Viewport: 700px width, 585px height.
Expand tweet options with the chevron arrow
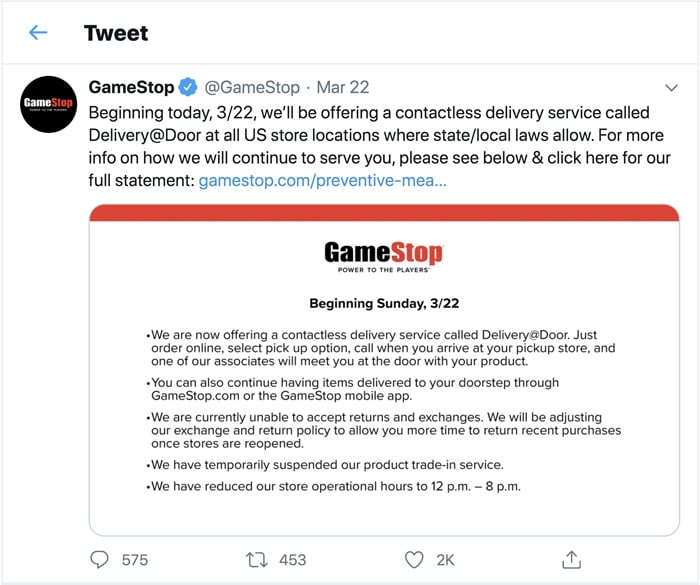pyautogui.click(x=671, y=87)
